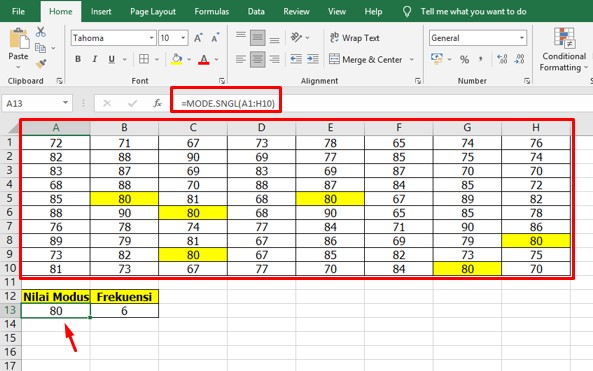Switch to the Page Layout tab
The width and height of the screenshot is (593, 371).
(x=153, y=11)
